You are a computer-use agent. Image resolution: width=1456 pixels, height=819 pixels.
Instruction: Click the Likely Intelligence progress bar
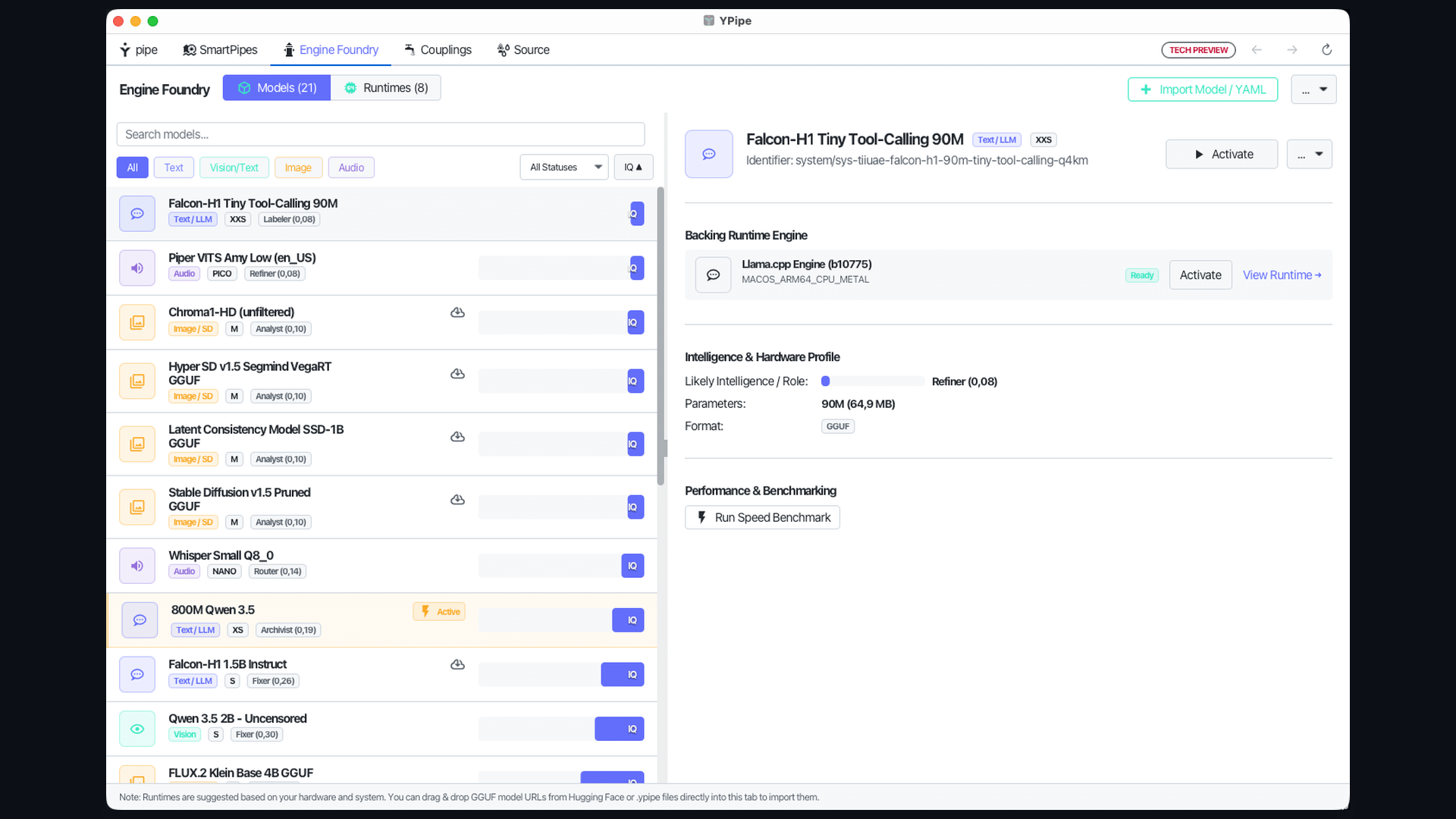[873, 381]
